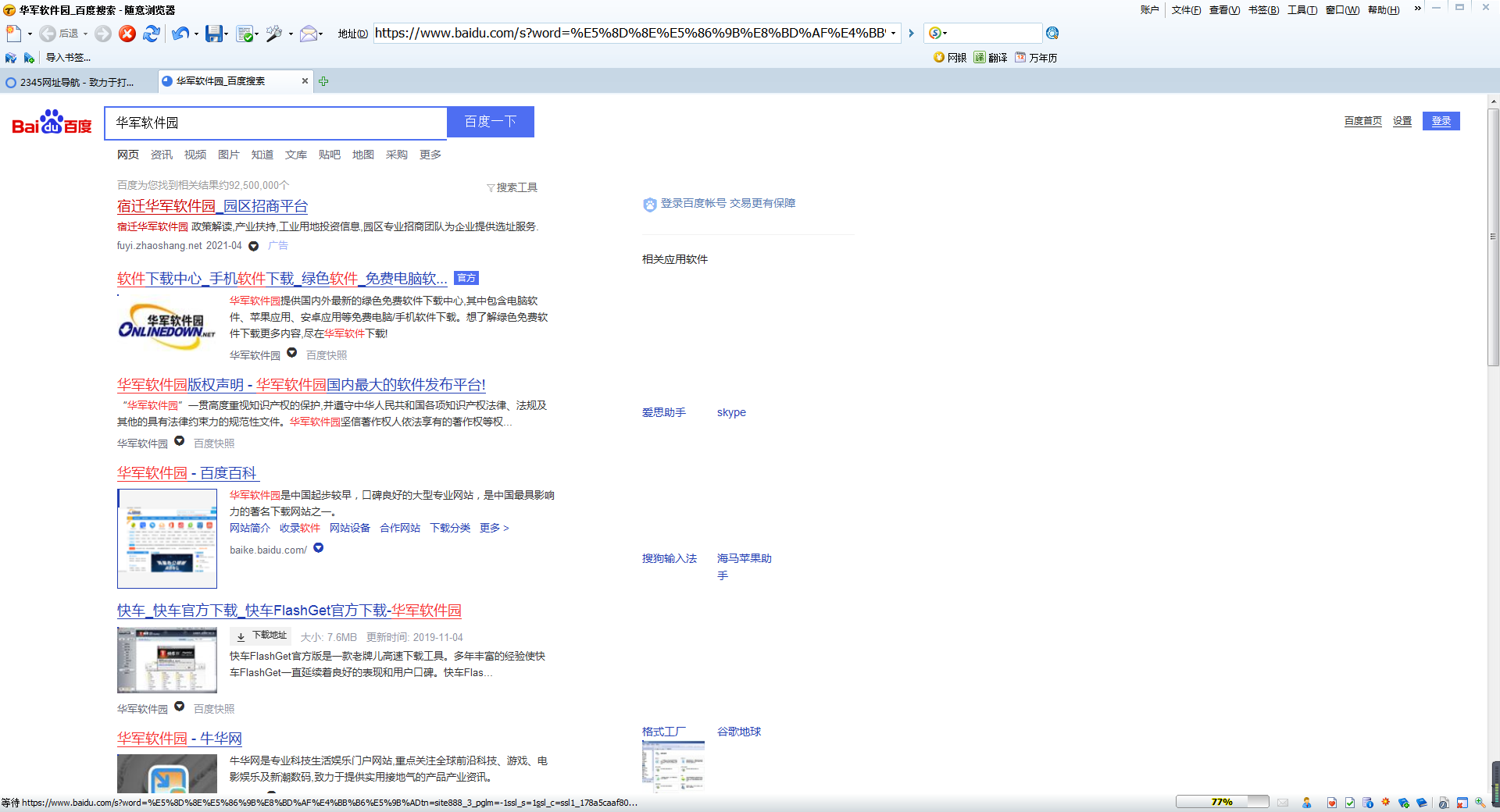Viewport: 1500px width, 812px height.
Task: Expand the save dropdown arrow
Action: pyautogui.click(x=227, y=34)
